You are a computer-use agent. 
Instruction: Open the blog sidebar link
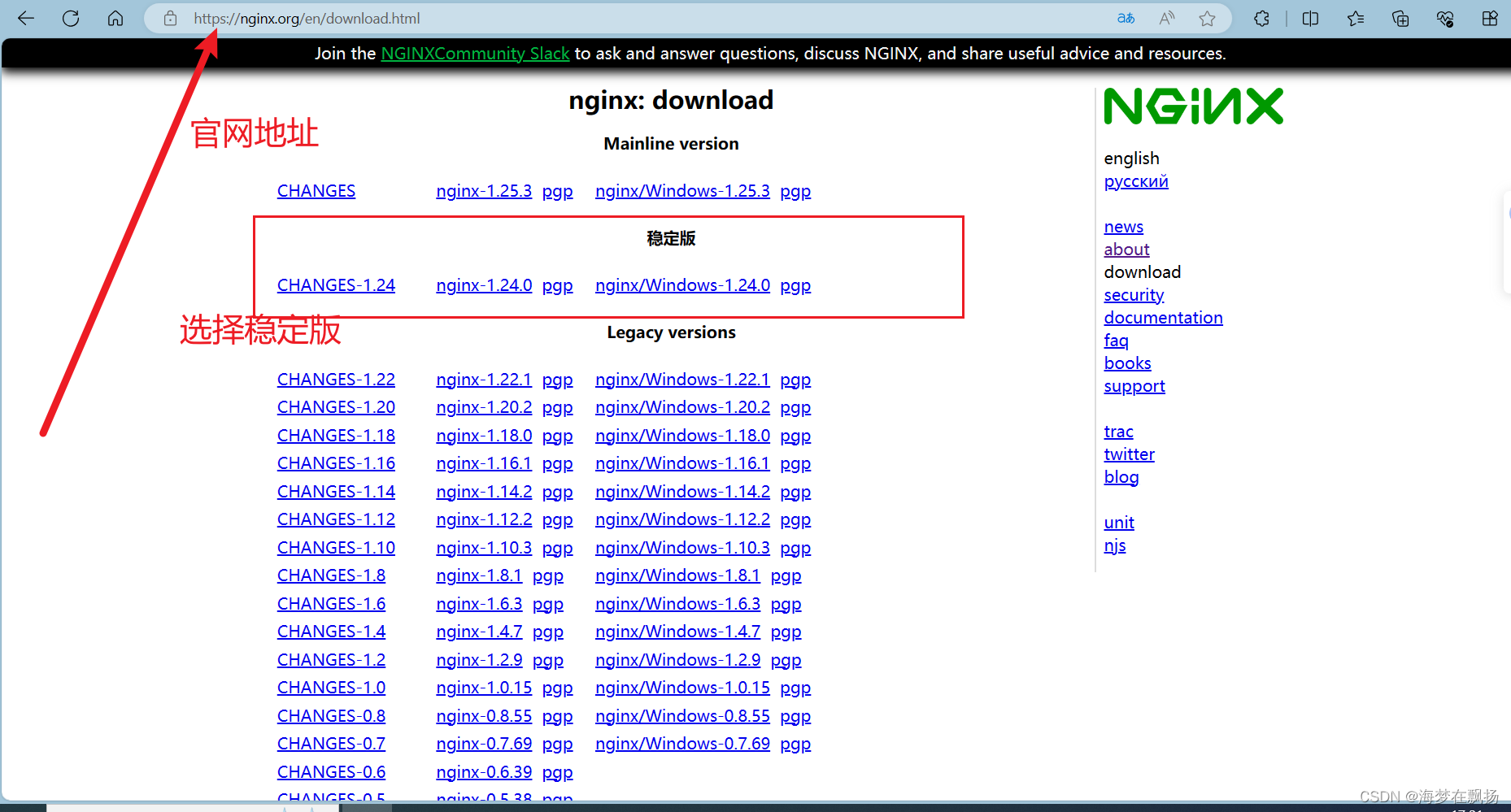(1121, 477)
